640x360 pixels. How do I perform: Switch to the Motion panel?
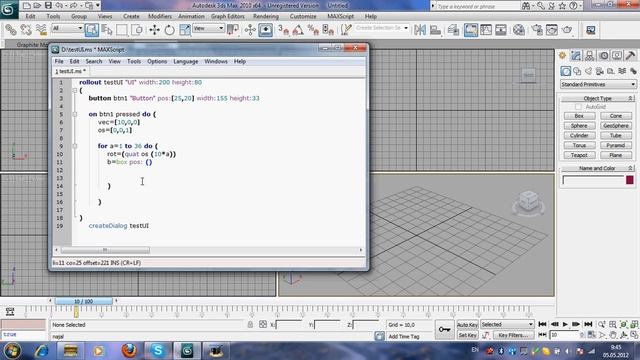pyautogui.click(x=604, y=56)
